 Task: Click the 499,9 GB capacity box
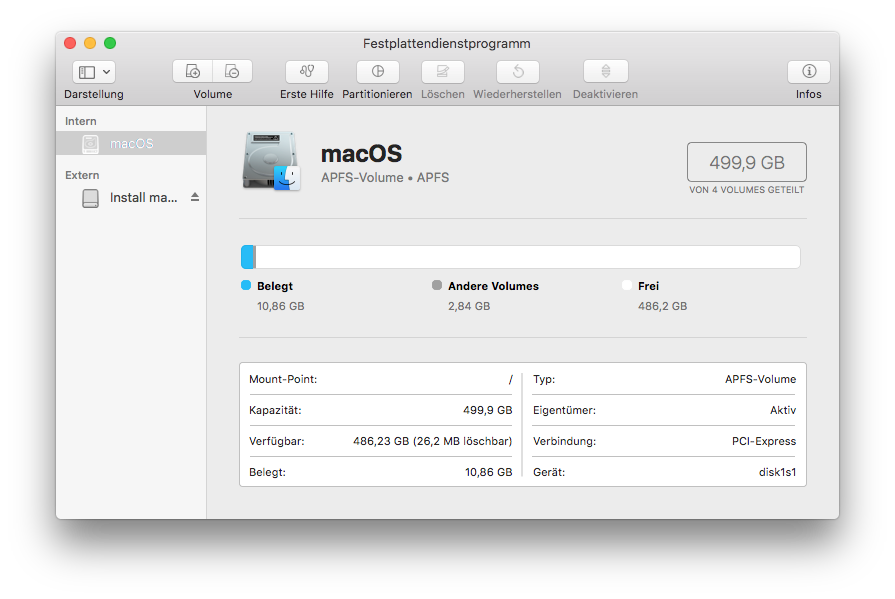746,162
